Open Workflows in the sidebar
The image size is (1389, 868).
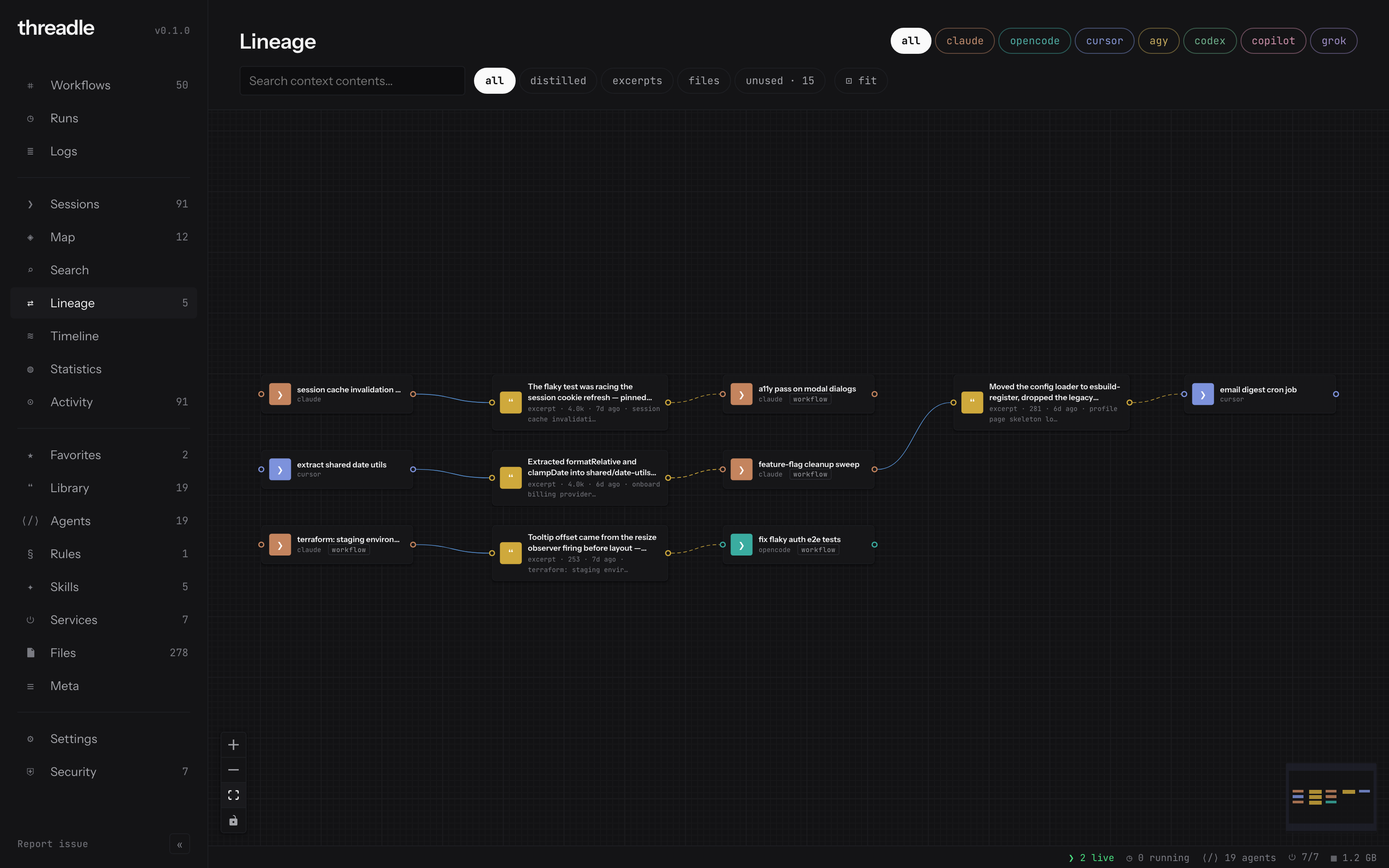point(104,85)
